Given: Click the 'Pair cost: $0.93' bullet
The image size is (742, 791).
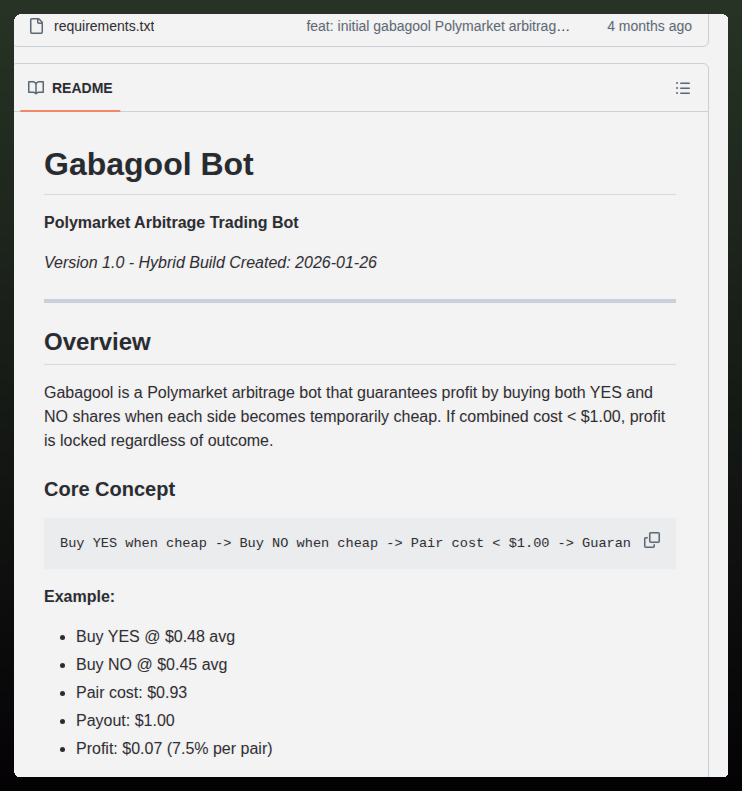Looking at the screenshot, I should coord(131,693).
